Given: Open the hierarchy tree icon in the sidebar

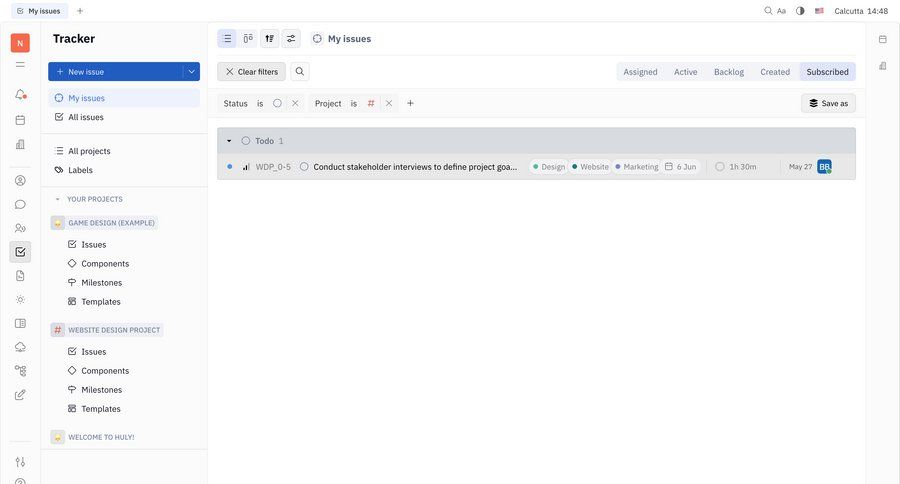Looking at the screenshot, I should pos(20,371).
